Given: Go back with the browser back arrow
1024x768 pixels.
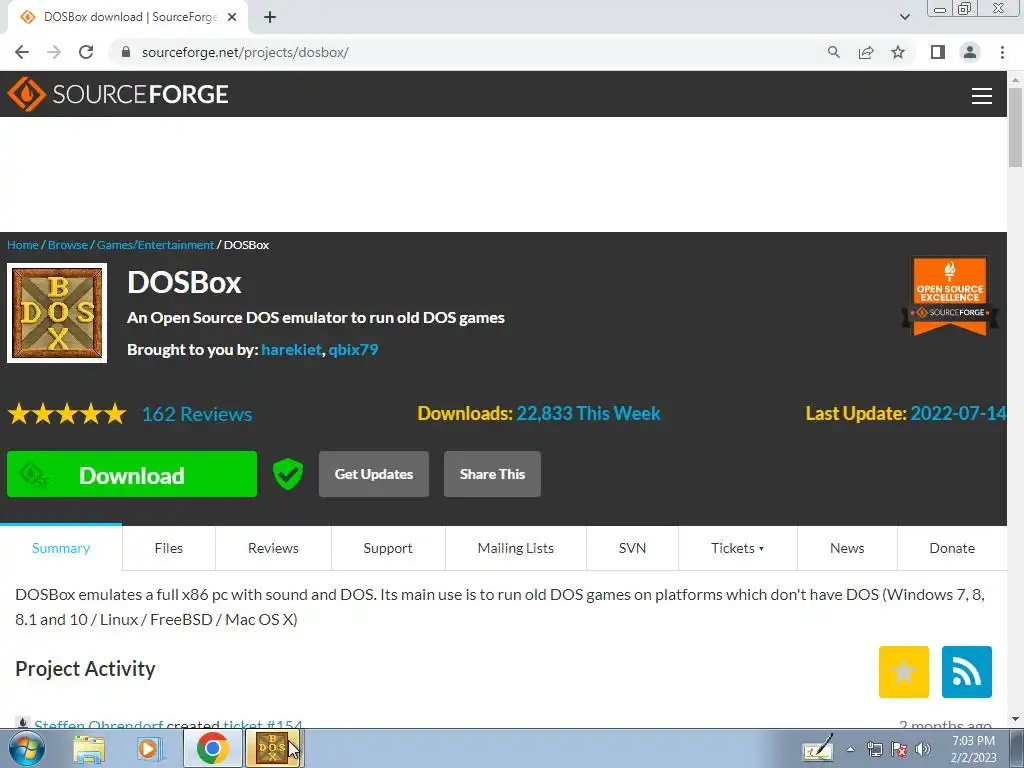Looking at the screenshot, I should [x=22, y=52].
